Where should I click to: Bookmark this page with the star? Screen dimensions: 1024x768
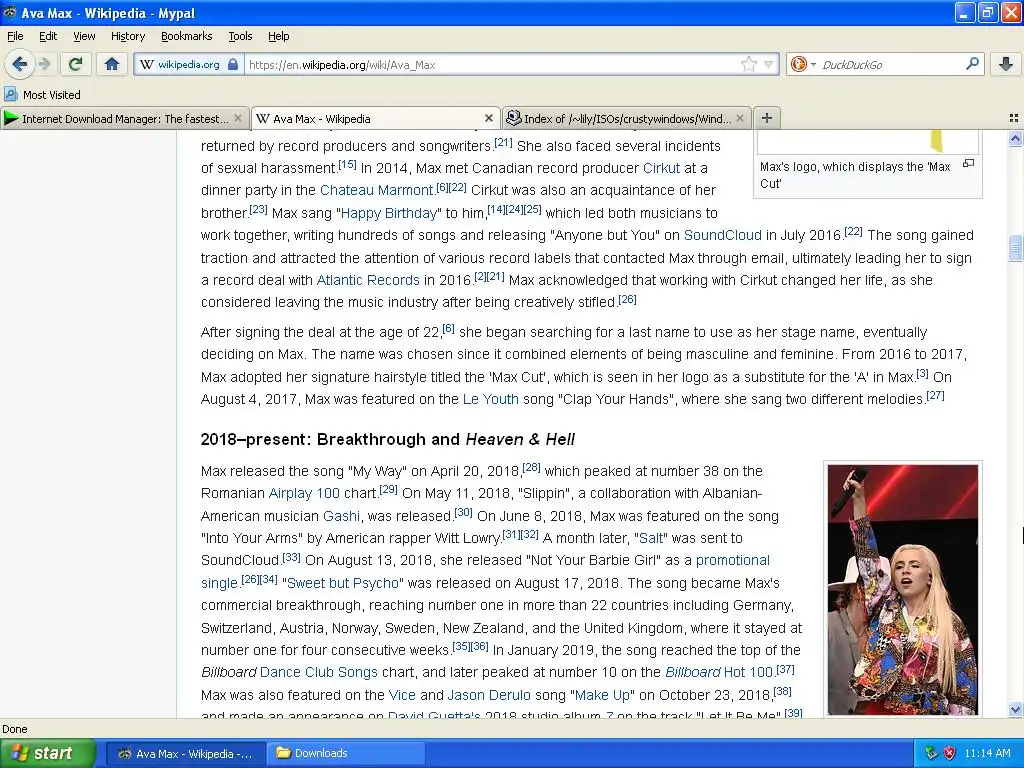(x=748, y=64)
